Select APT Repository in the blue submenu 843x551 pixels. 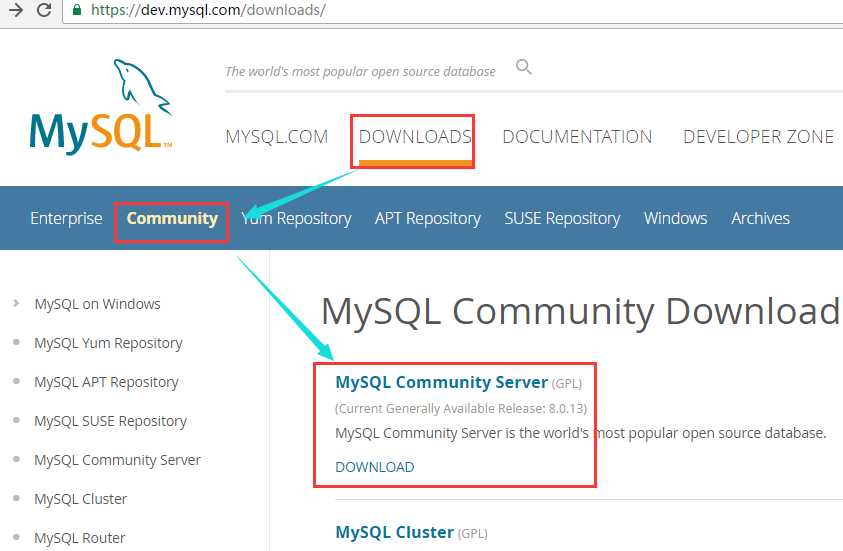pyautogui.click(x=428, y=218)
